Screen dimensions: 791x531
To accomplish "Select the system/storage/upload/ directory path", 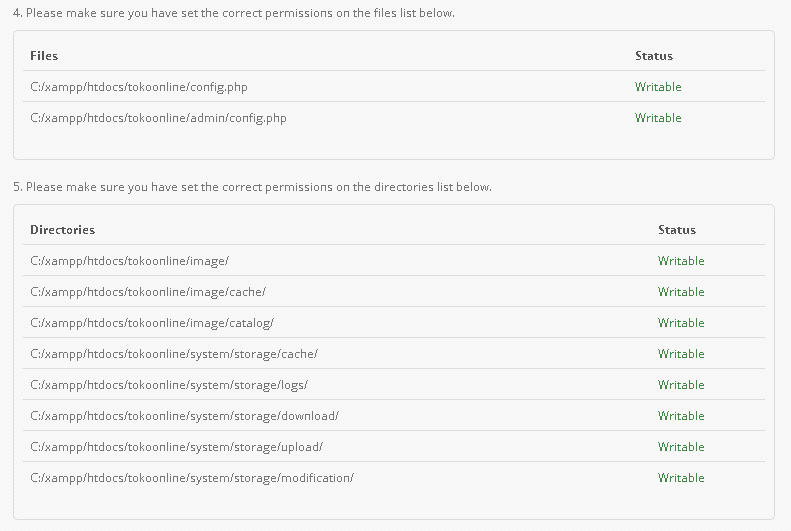I will [x=176, y=447].
